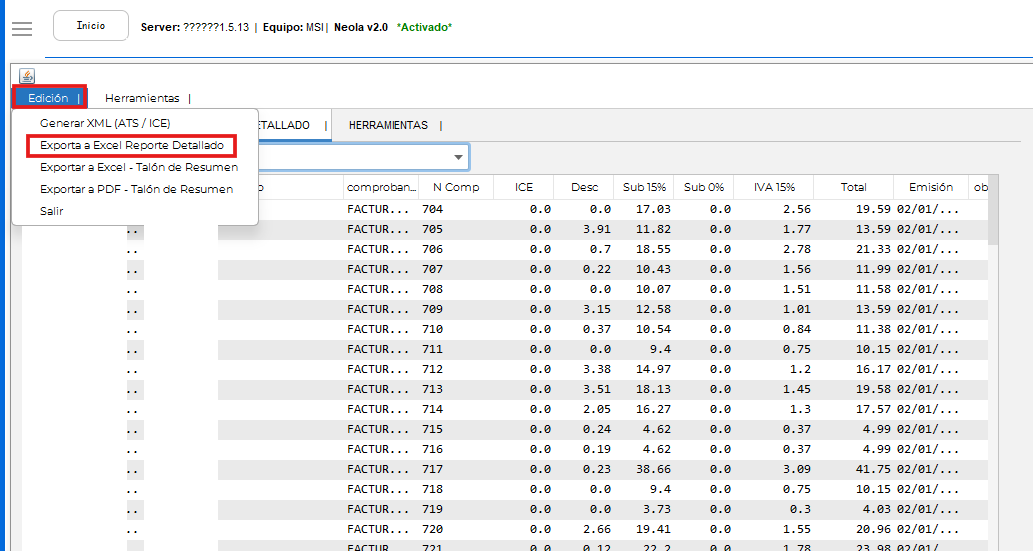Click the Java coffee cup icon
This screenshot has width=1033, height=551.
[27, 76]
